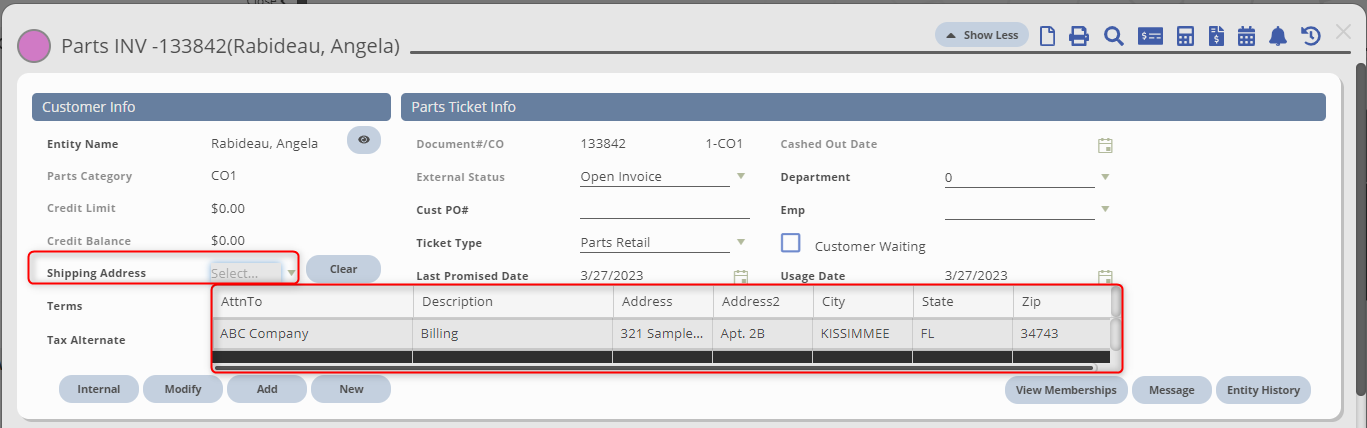Collapse header using Show Less
Viewport: 1367px width, 428px height.
[x=982, y=35]
